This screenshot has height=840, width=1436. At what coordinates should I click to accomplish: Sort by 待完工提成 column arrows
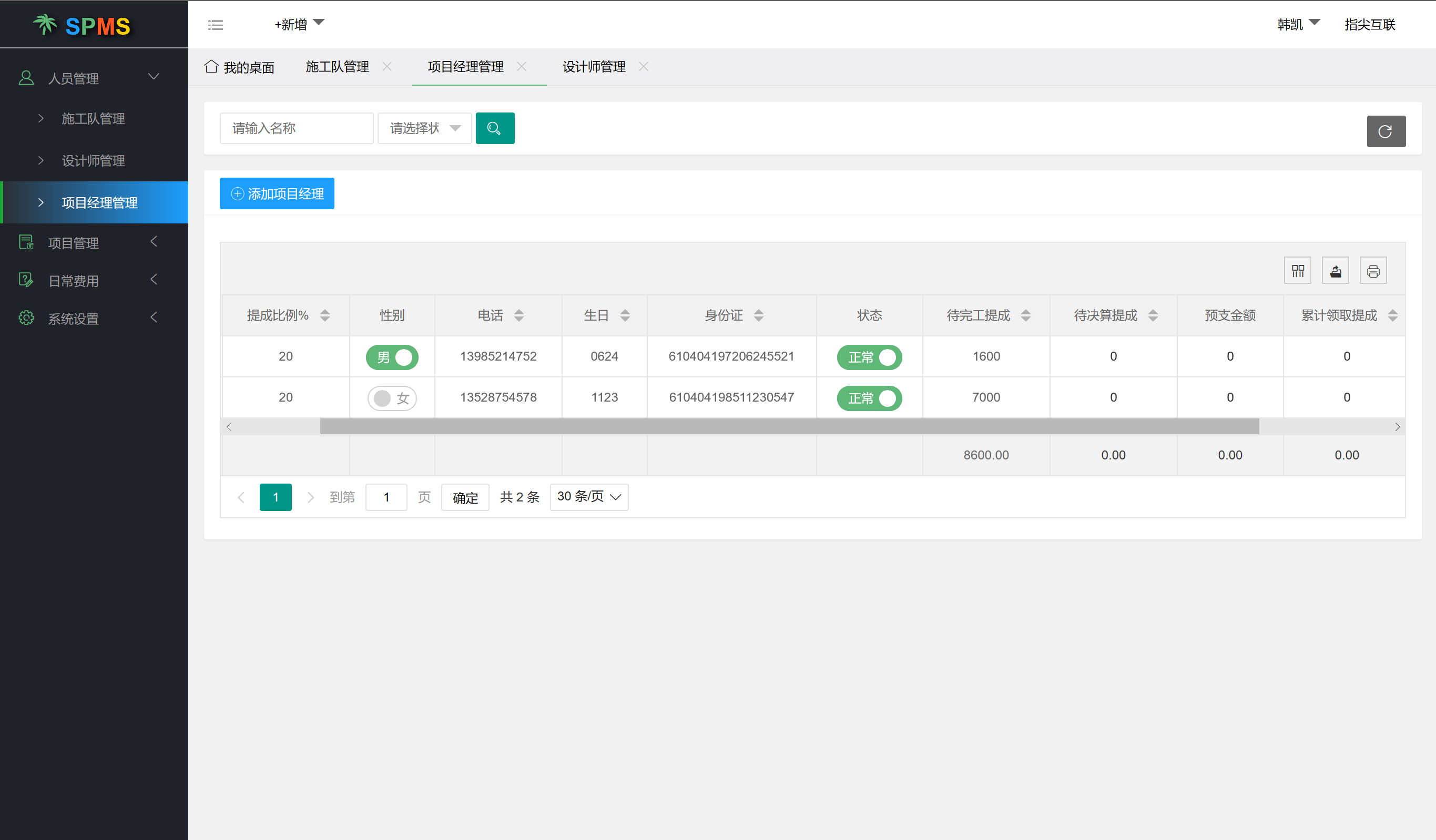1026,315
